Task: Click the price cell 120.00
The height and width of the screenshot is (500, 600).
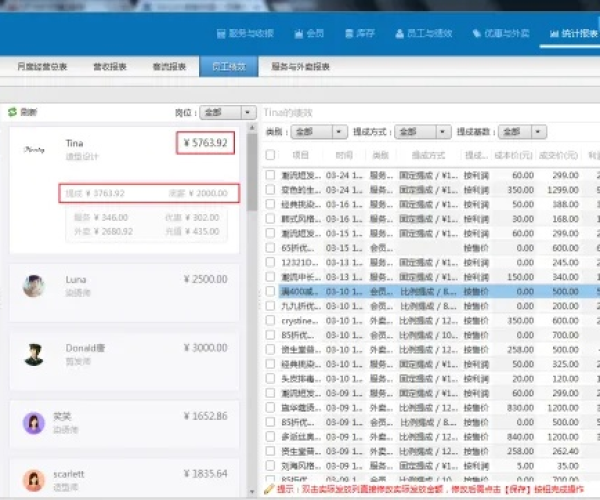Action: pos(565,379)
